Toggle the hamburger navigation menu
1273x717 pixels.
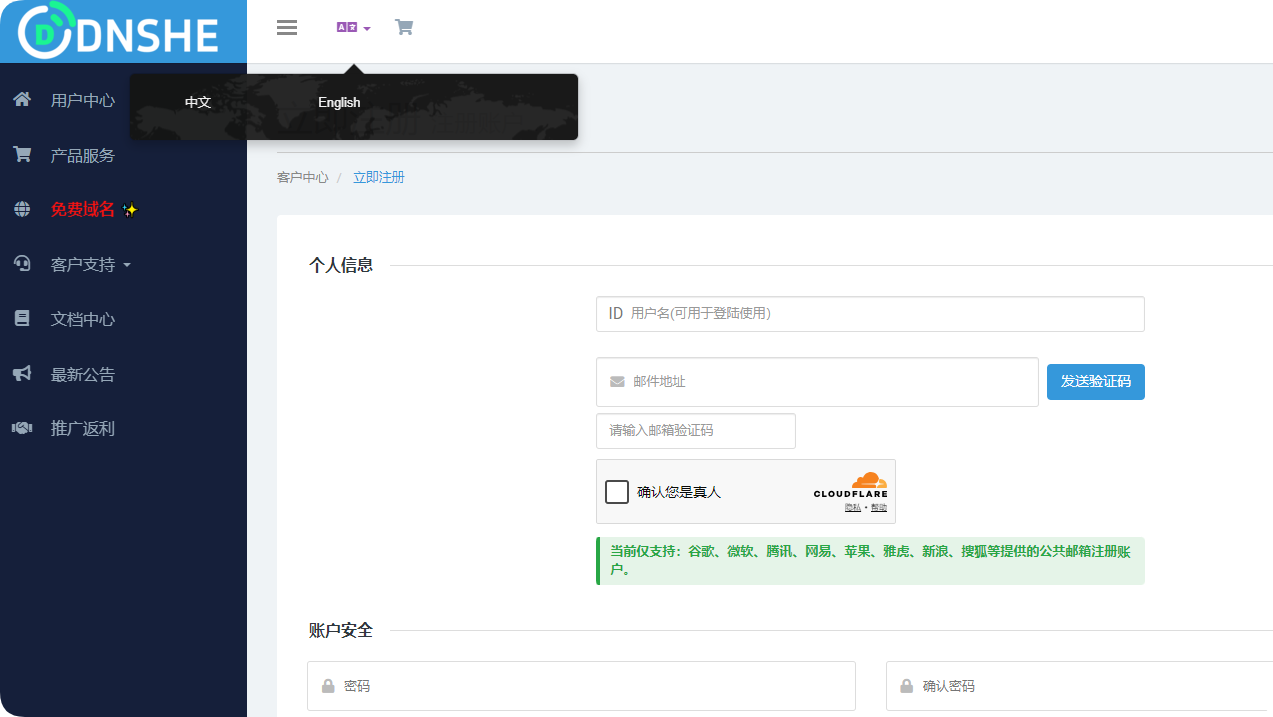[x=287, y=27]
